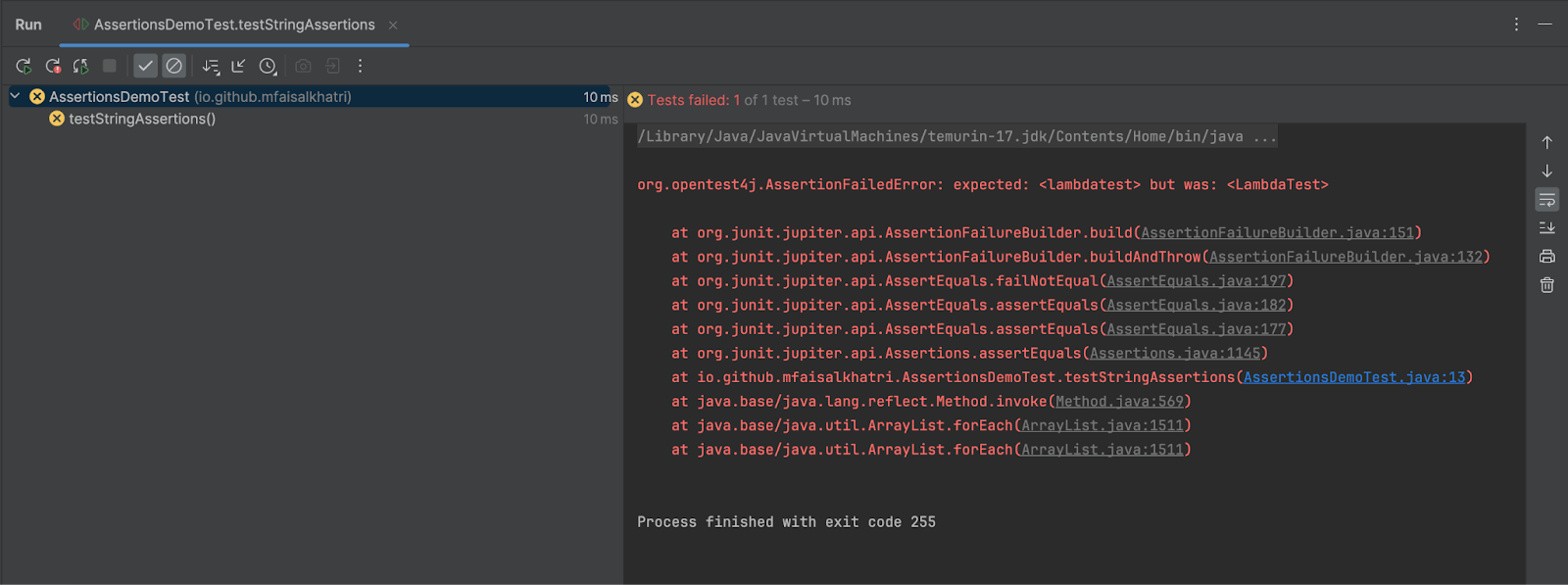1568x585 pixels.
Task: Open AssertionsDemoTest.java:13 link
Action: (1354, 377)
